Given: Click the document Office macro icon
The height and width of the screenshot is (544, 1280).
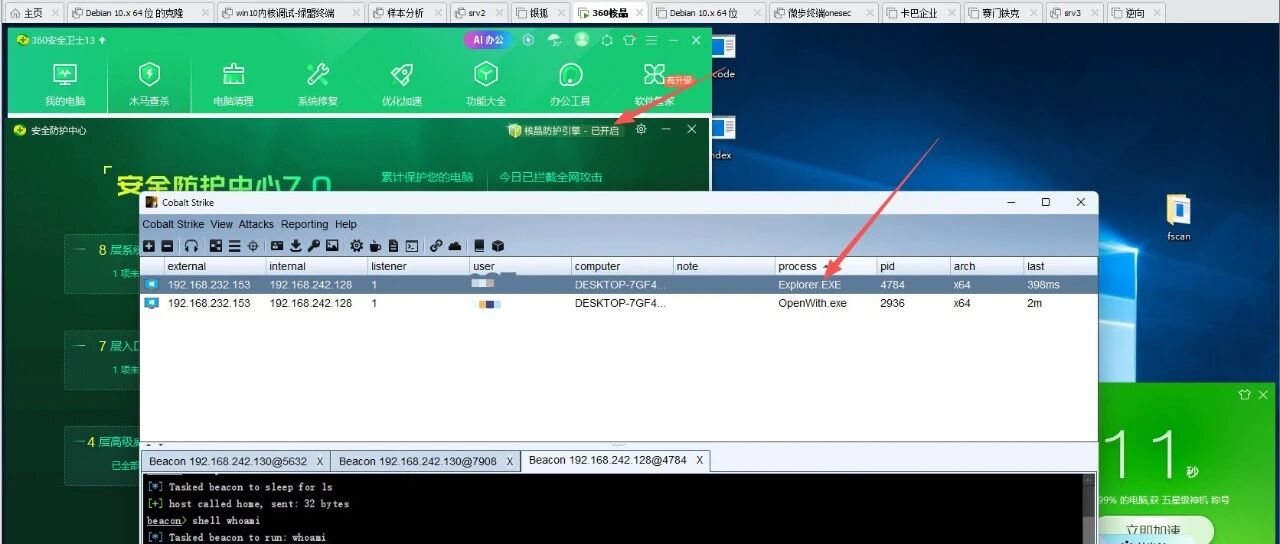Looking at the screenshot, I should pos(393,246).
